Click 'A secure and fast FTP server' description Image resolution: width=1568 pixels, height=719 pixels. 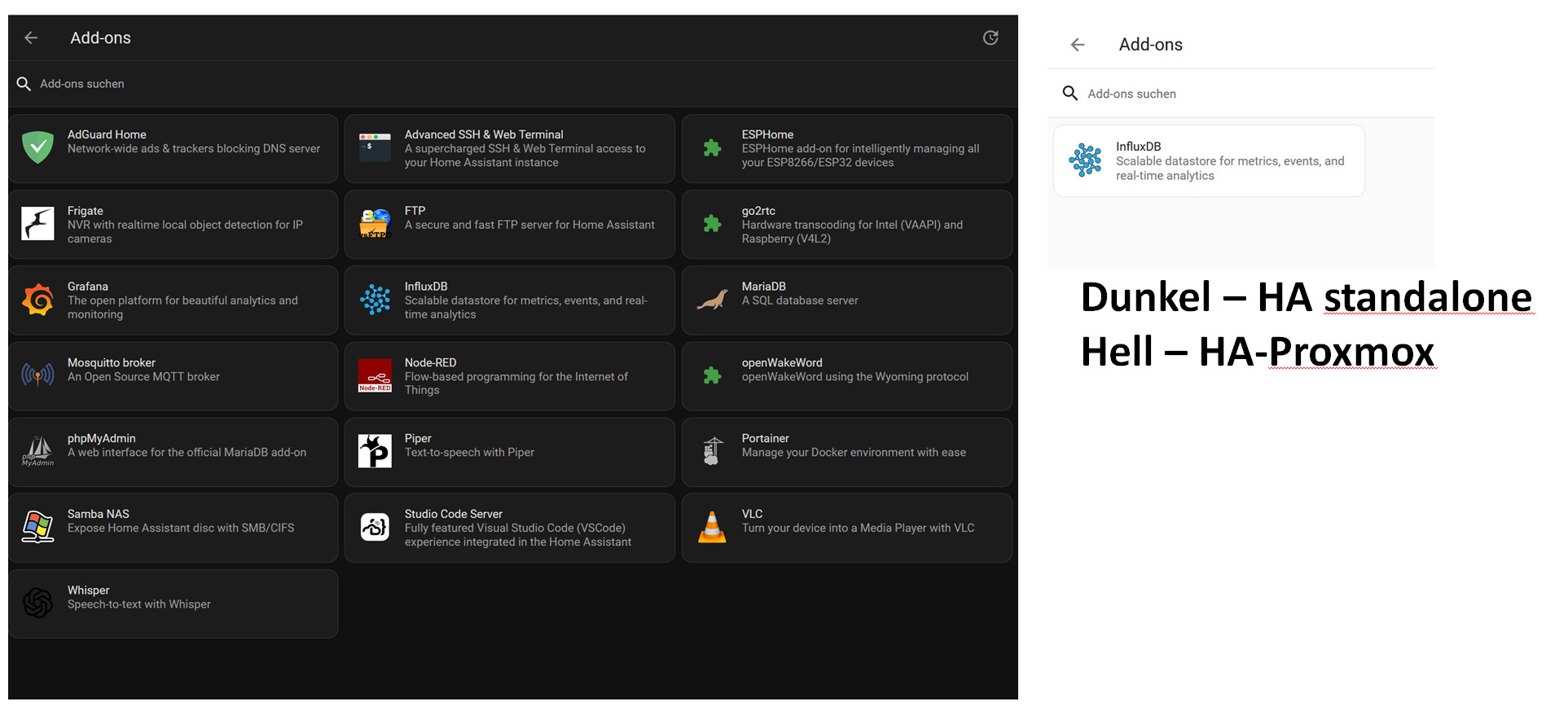click(529, 225)
